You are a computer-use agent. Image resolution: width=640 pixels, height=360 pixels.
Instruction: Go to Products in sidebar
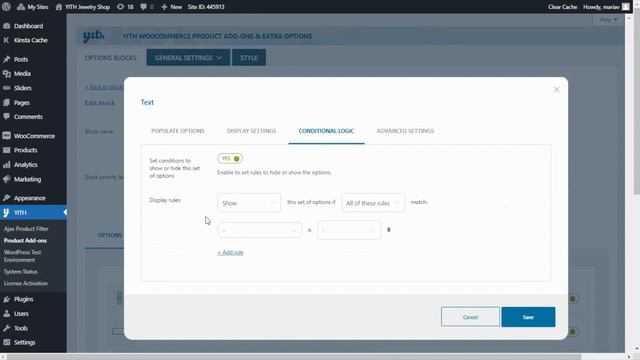click(x=25, y=150)
